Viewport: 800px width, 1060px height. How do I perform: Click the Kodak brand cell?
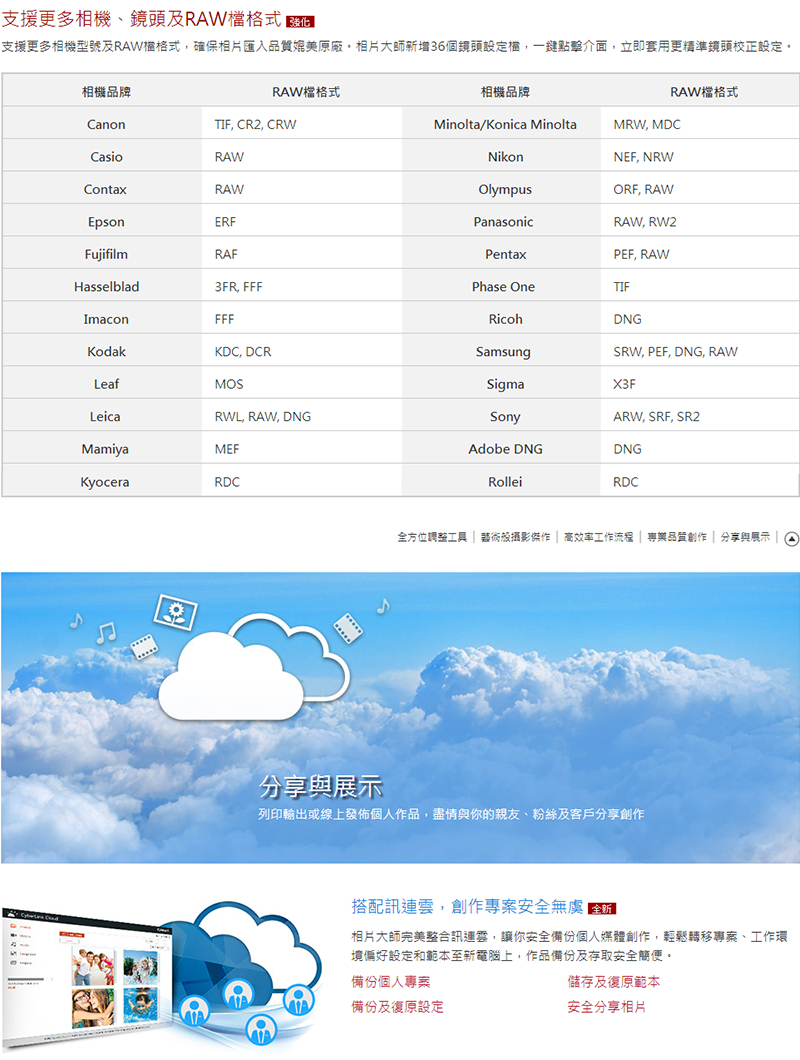pyautogui.click(x=102, y=352)
